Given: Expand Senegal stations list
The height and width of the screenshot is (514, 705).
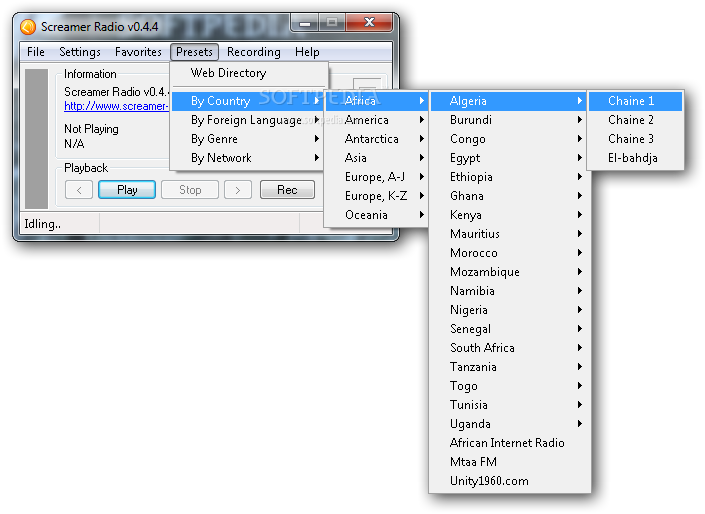Looking at the screenshot, I should 509,329.
